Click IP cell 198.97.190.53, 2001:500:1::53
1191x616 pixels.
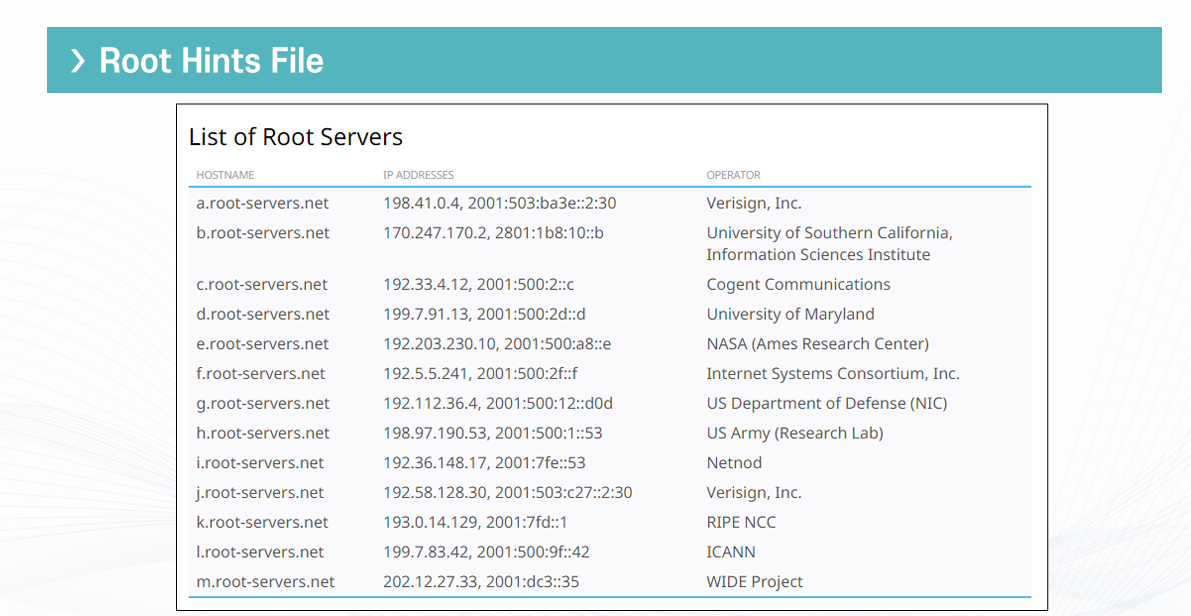coord(492,433)
